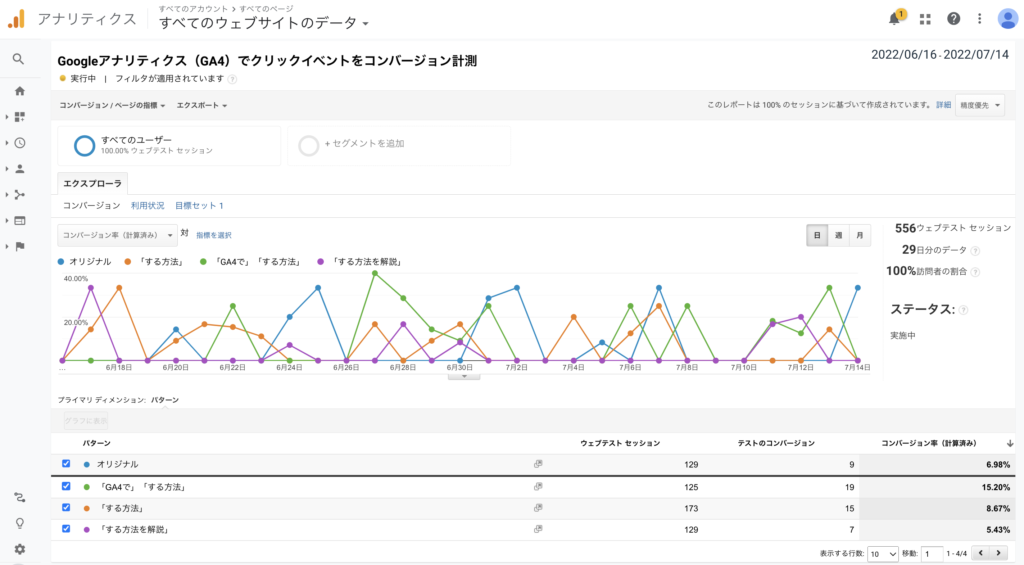Click the グラフに表示 button

pos(86,421)
